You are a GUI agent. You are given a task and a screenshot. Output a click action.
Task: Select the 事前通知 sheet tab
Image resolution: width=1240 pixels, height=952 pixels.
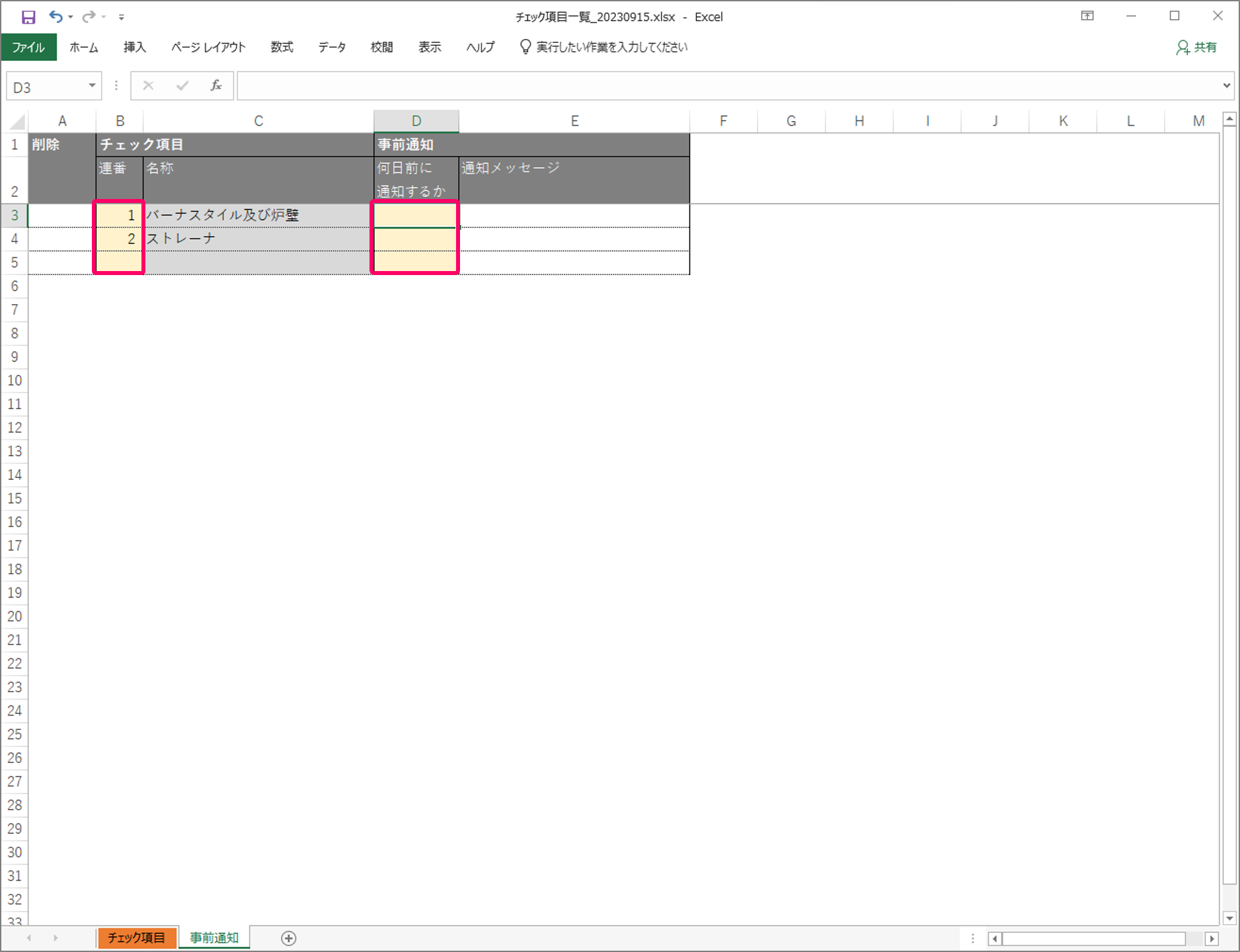click(214, 938)
